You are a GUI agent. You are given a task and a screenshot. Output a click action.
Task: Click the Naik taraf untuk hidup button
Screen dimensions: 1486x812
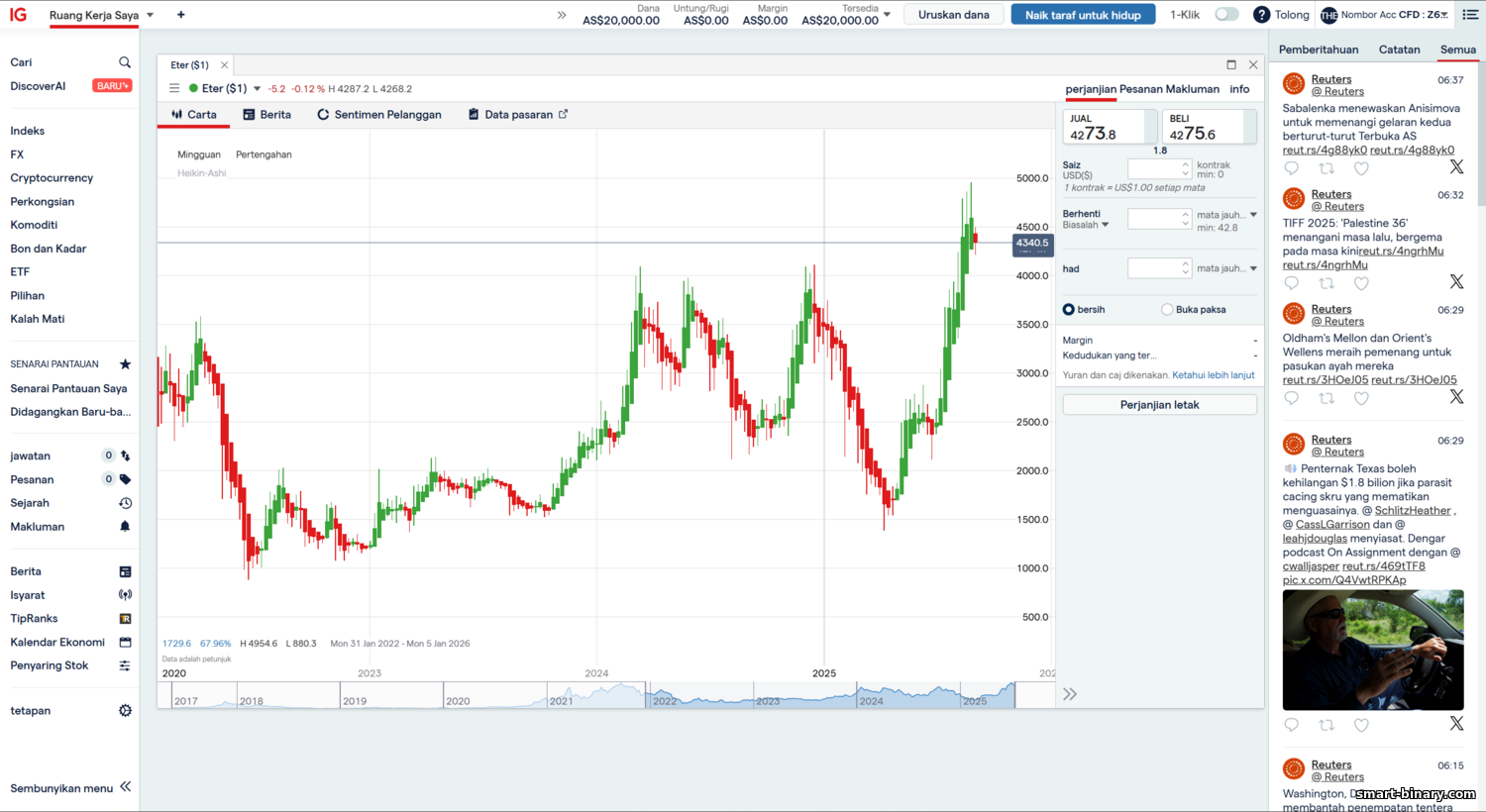click(x=1083, y=15)
